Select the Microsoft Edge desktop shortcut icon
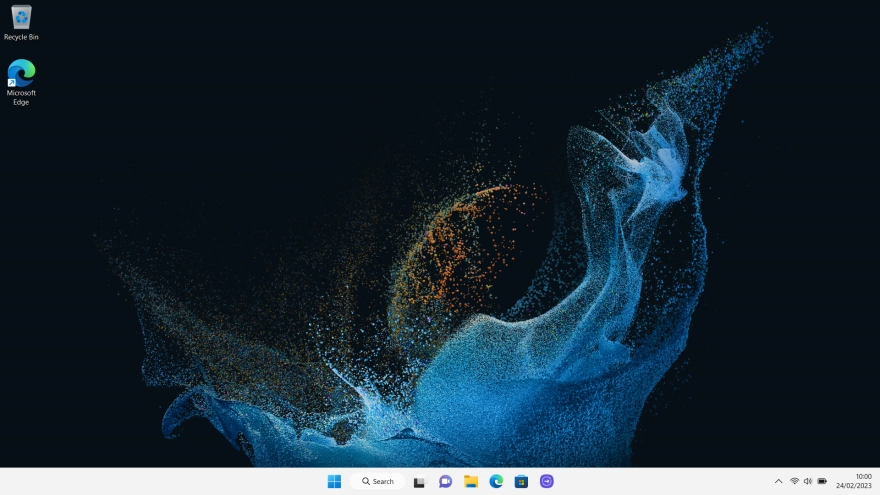Screen dimensions: 880x495 pyautogui.click(x=21, y=73)
